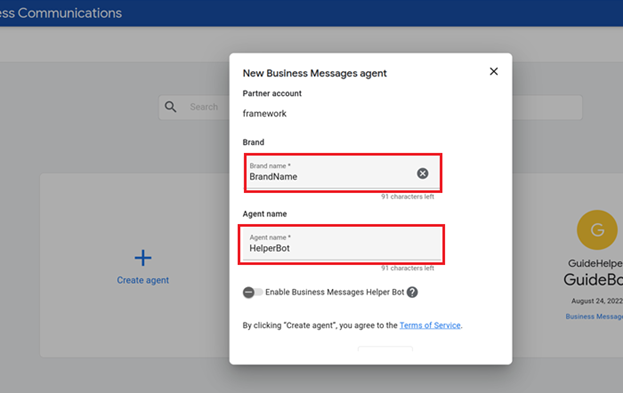Viewport: 623px width, 393px height.
Task: Select the GuideBot agent name
Action: (593, 280)
